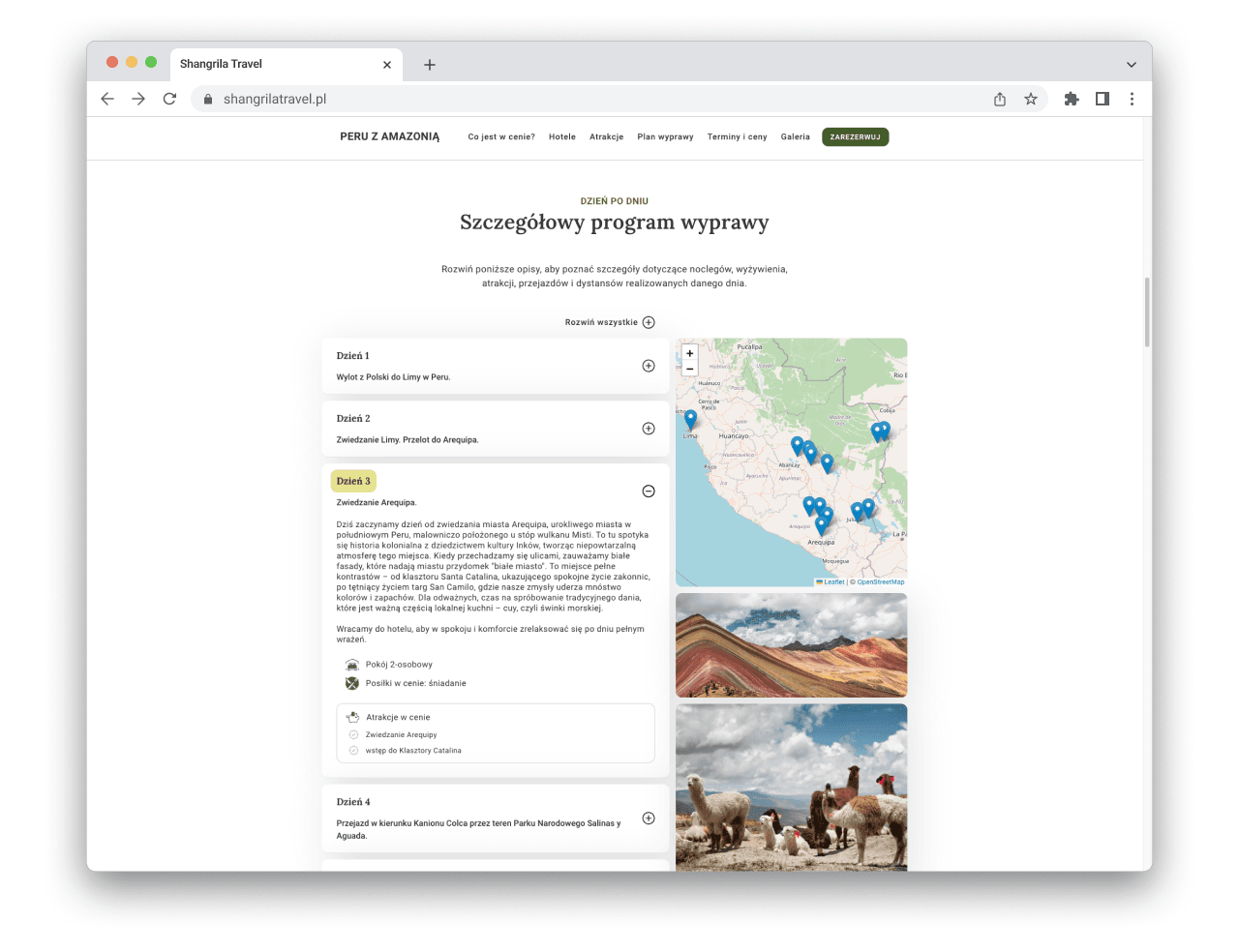Click the browser reload icon
The height and width of the screenshot is (952, 1239).
pos(169,99)
